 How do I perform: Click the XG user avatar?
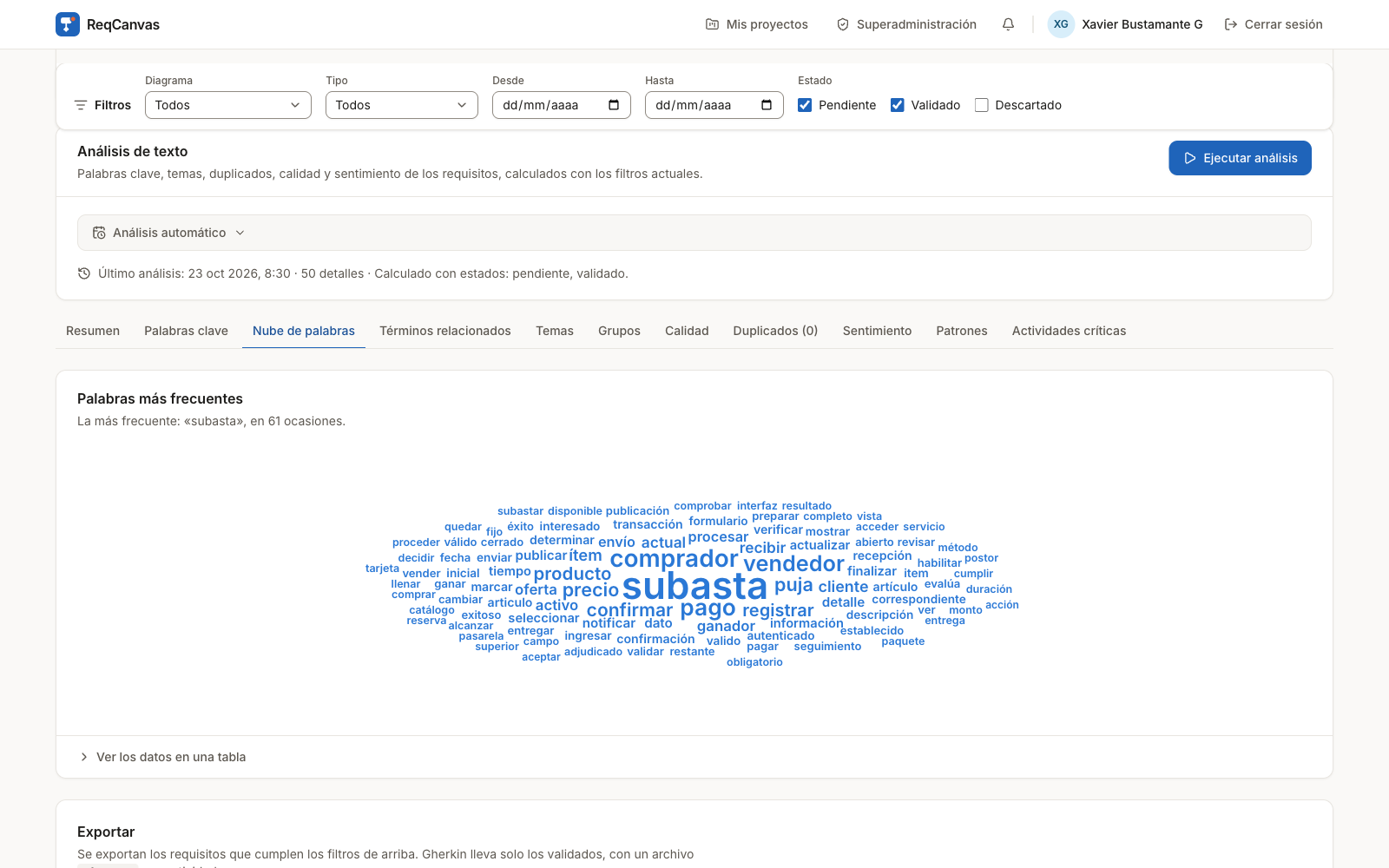coord(1061,24)
